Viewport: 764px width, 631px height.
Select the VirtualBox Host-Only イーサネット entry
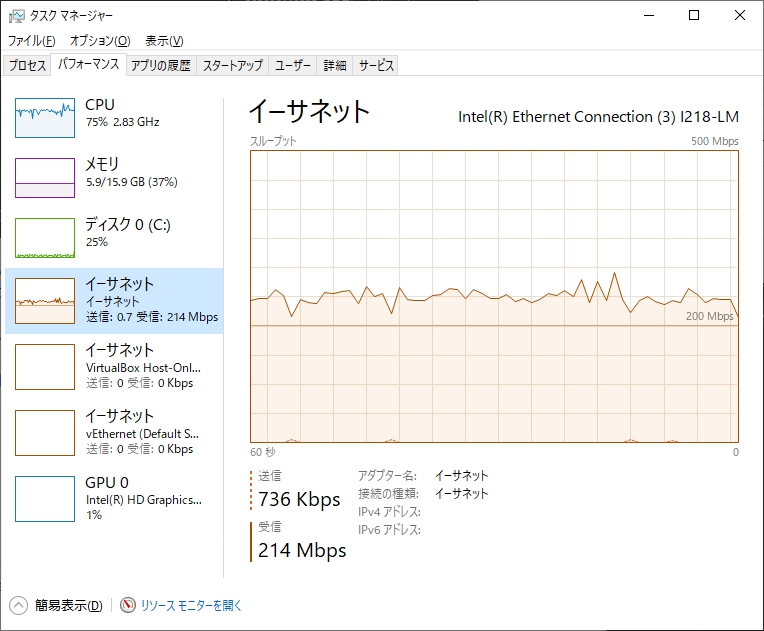(x=114, y=366)
